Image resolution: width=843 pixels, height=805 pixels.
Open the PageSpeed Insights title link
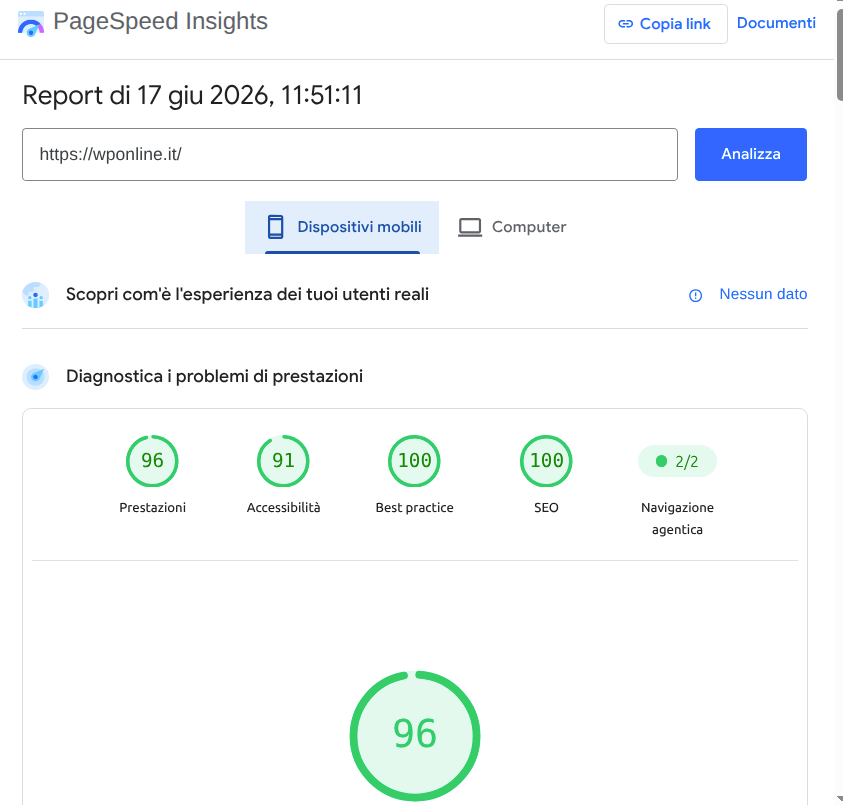tap(160, 22)
